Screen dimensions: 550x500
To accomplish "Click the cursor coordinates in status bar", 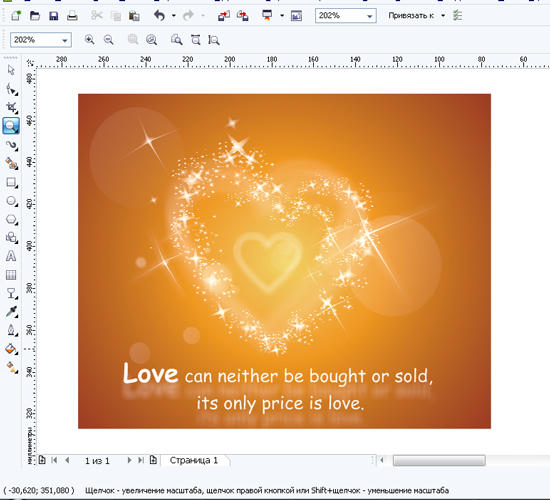I will [39, 490].
